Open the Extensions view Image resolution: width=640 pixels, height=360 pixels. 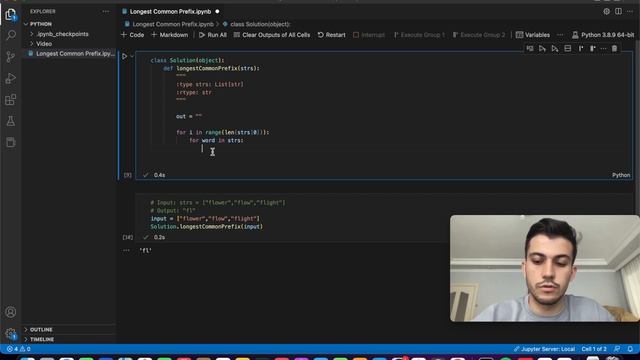pyautogui.click(x=11, y=100)
